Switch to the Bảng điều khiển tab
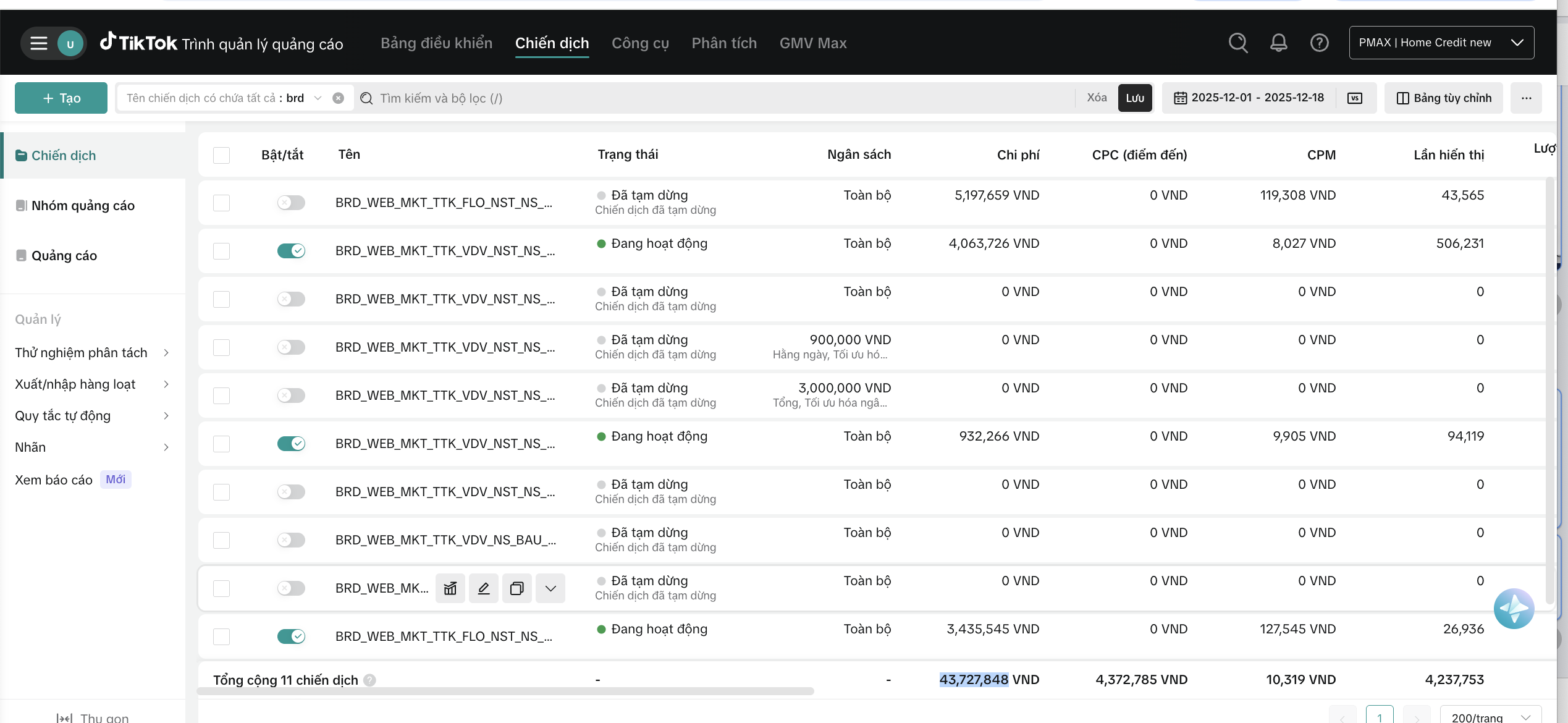The image size is (1568, 723). tap(436, 43)
